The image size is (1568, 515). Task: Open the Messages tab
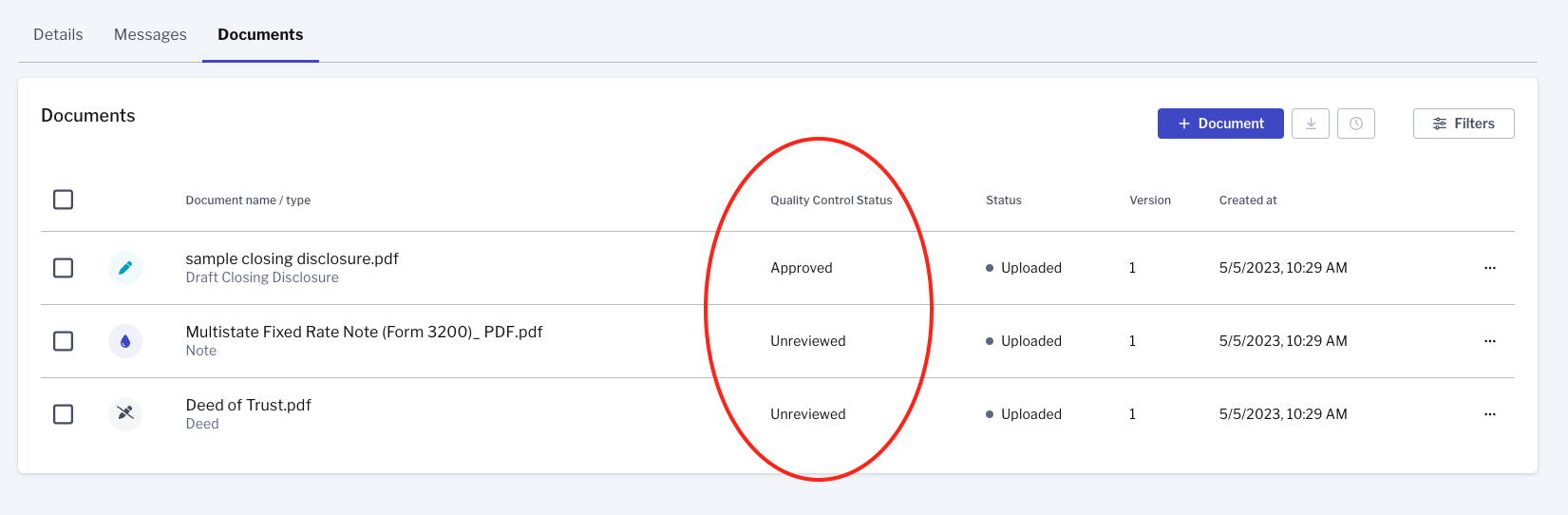point(150,34)
